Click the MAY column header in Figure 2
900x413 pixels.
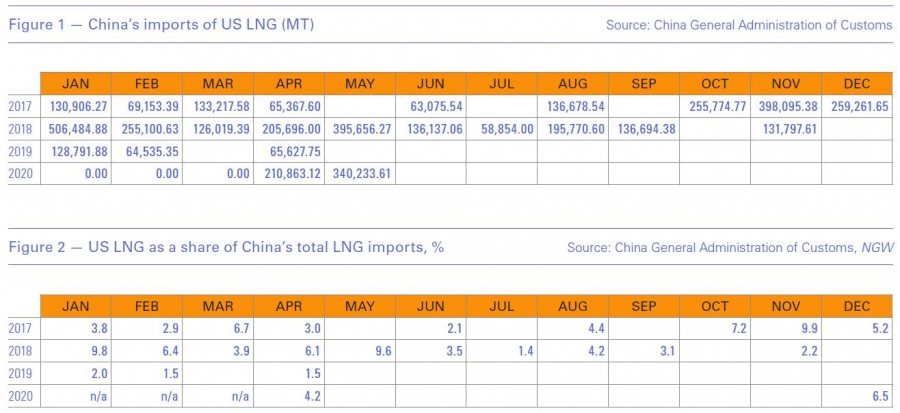pos(359,305)
